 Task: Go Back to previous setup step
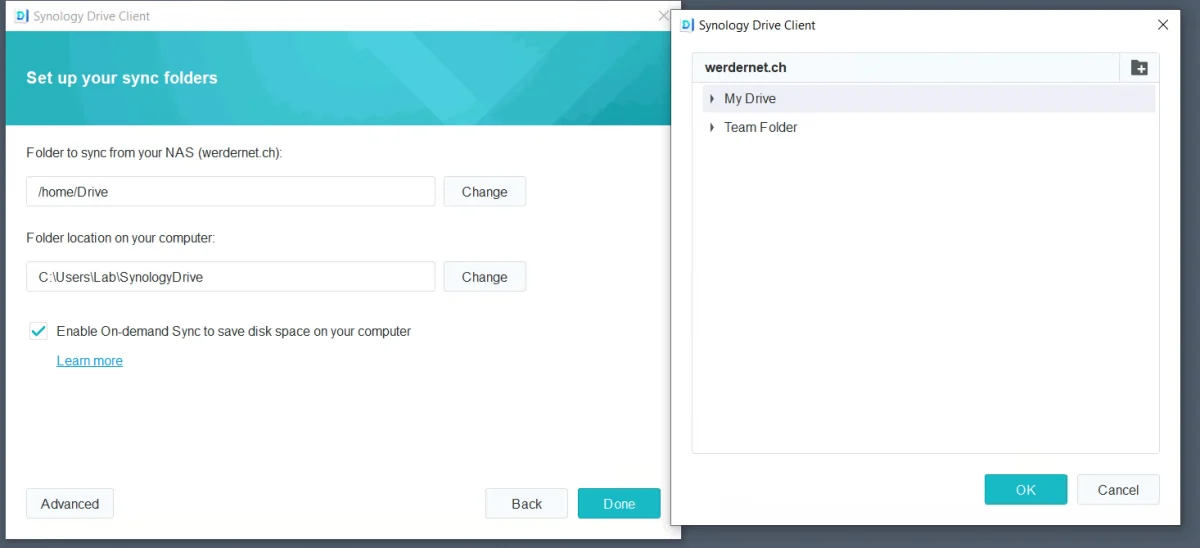pyautogui.click(x=527, y=504)
